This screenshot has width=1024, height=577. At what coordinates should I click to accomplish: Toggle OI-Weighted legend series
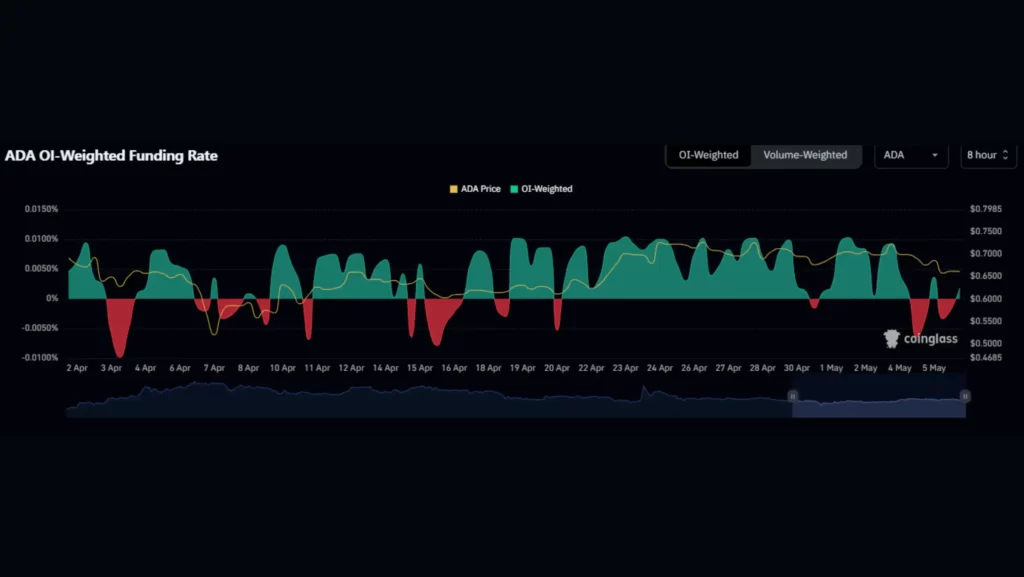click(541, 189)
